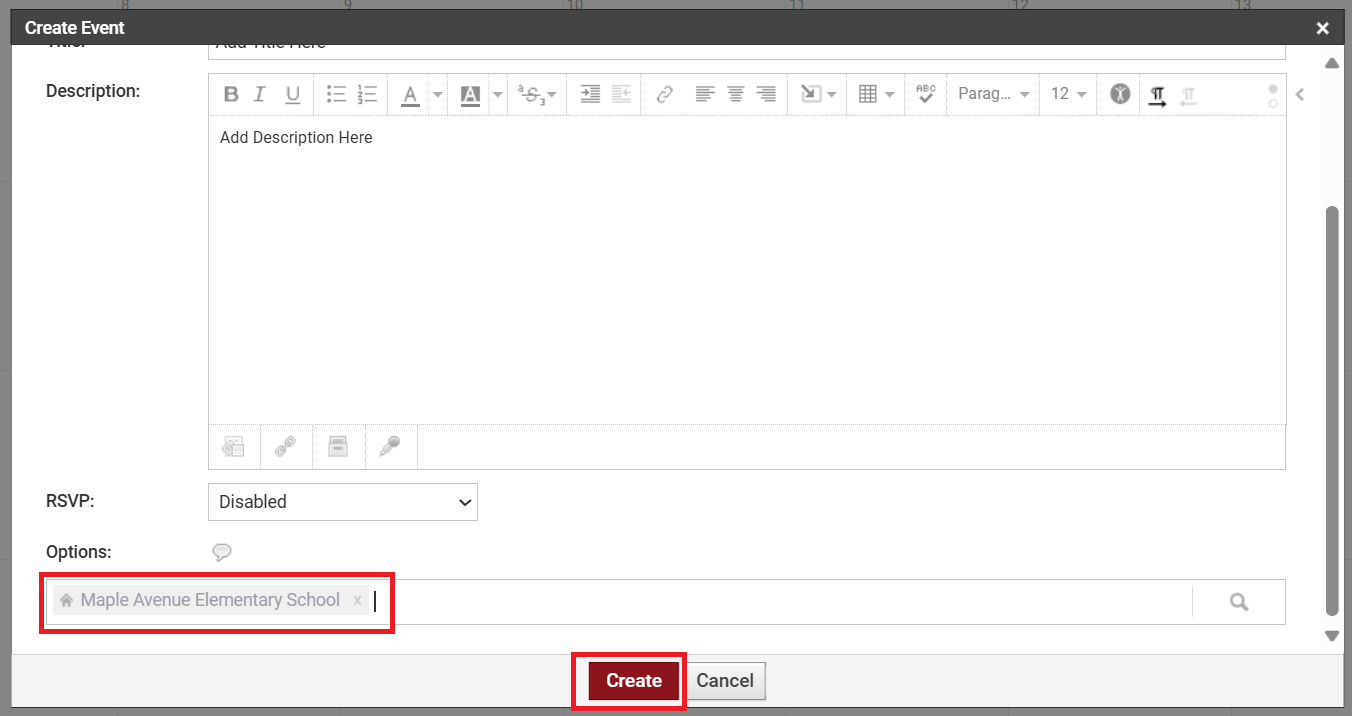Screen dimensions: 1352x716
Task: Click the Create button
Action: (x=633, y=681)
